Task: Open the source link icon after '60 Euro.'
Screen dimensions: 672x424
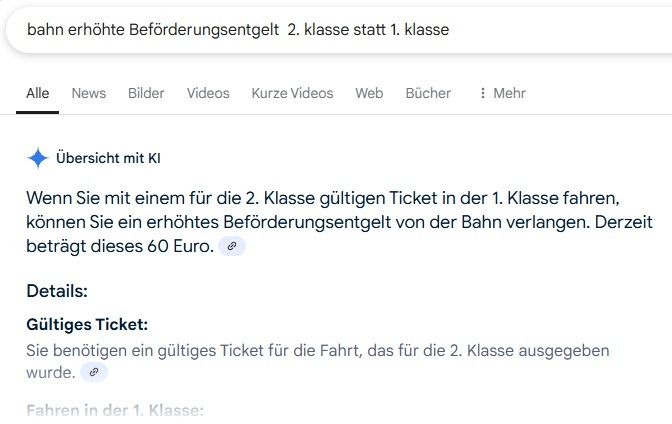Action: click(232, 246)
